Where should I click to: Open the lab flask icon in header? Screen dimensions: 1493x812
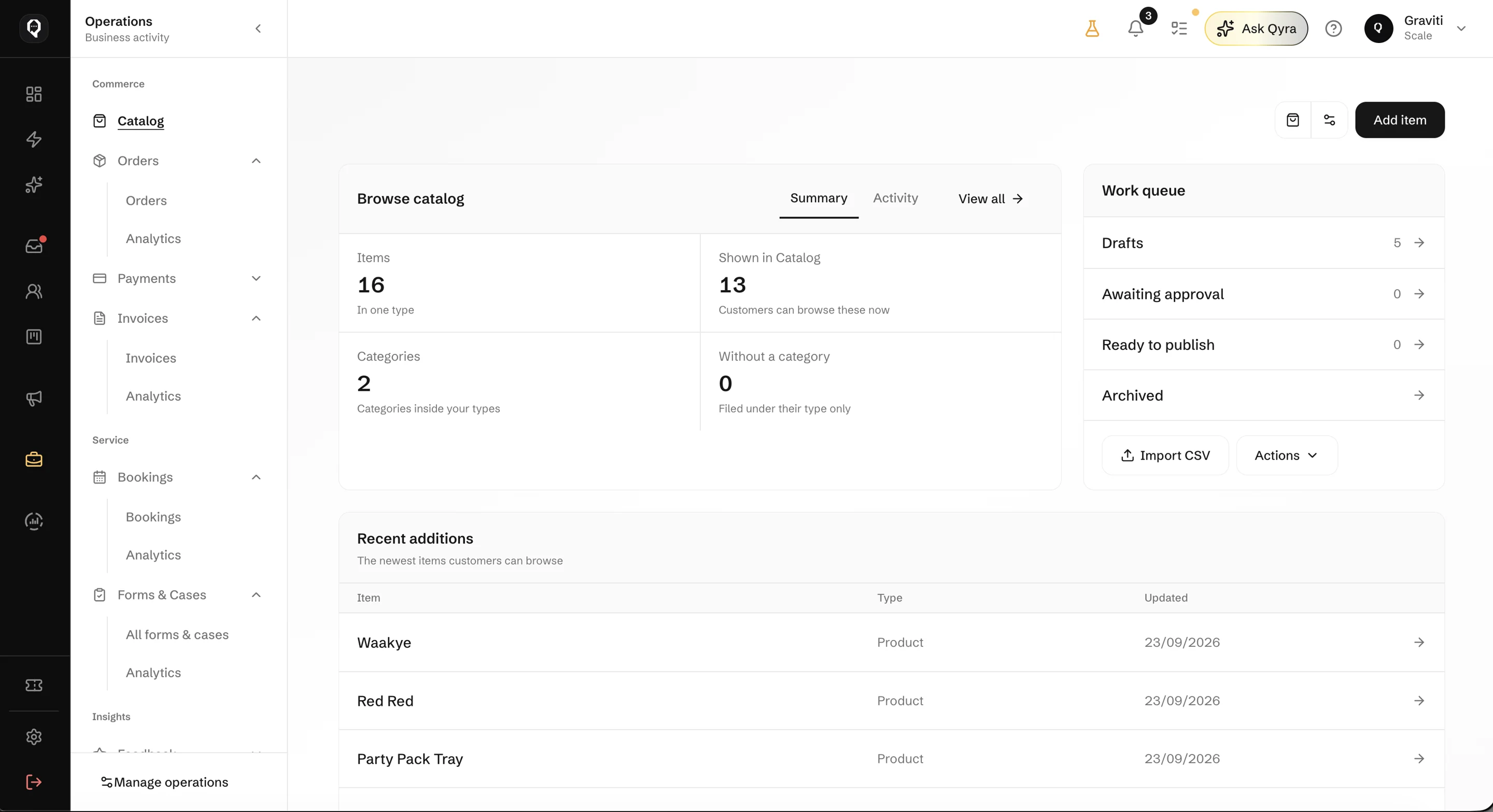tap(1092, 29)
